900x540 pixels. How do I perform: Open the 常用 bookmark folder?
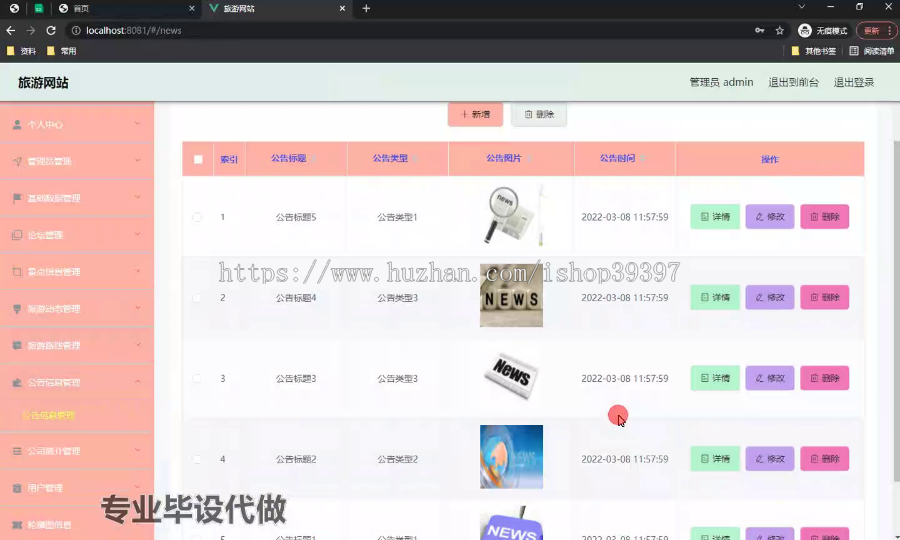point(61,51)
